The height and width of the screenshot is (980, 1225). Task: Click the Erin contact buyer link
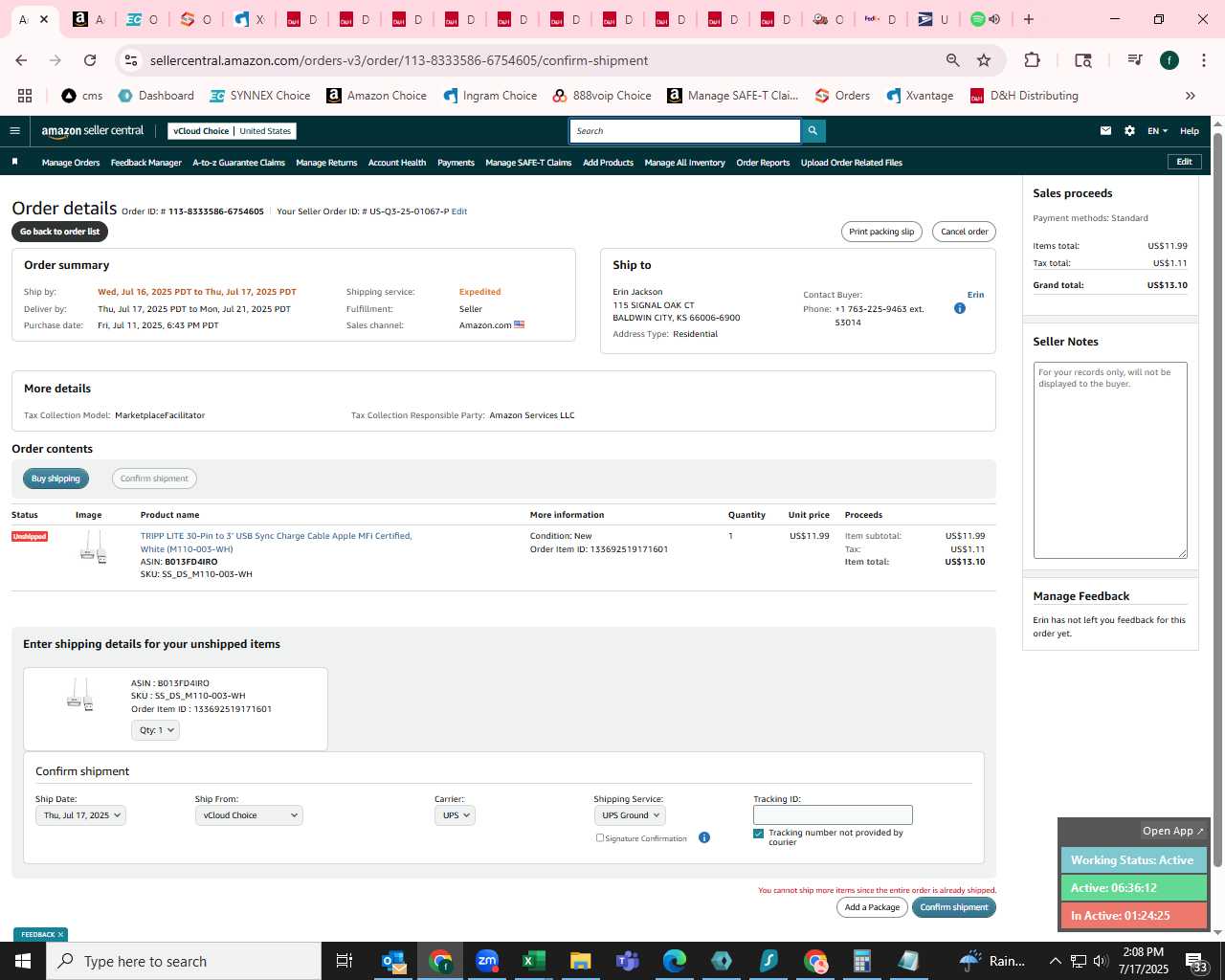tap(975, 295)
